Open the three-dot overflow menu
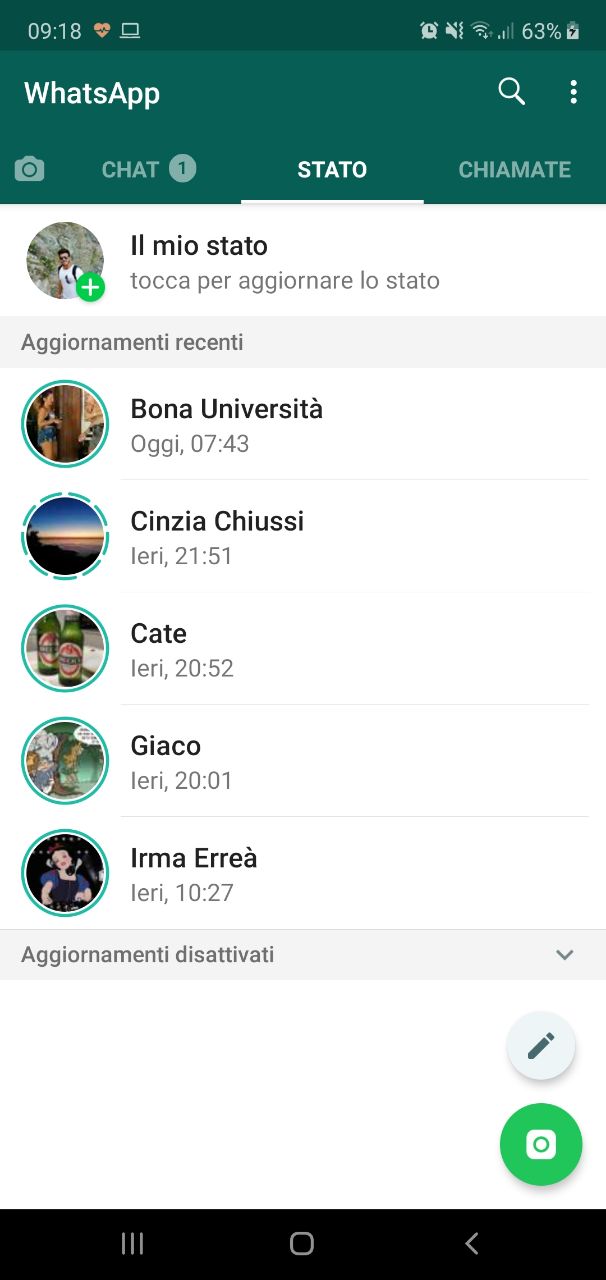606x1280 pixels. pyautogui.click(x=573, y=92)
